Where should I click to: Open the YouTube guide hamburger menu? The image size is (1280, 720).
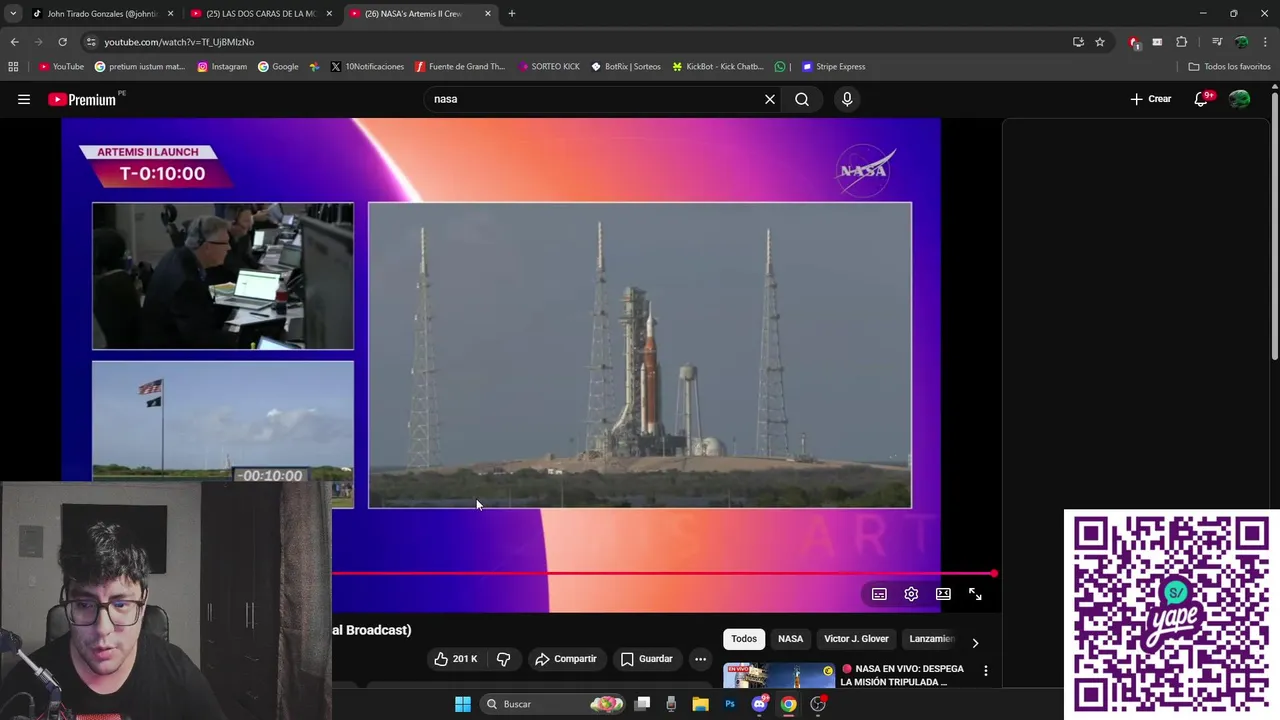click(x=24, y=99)
